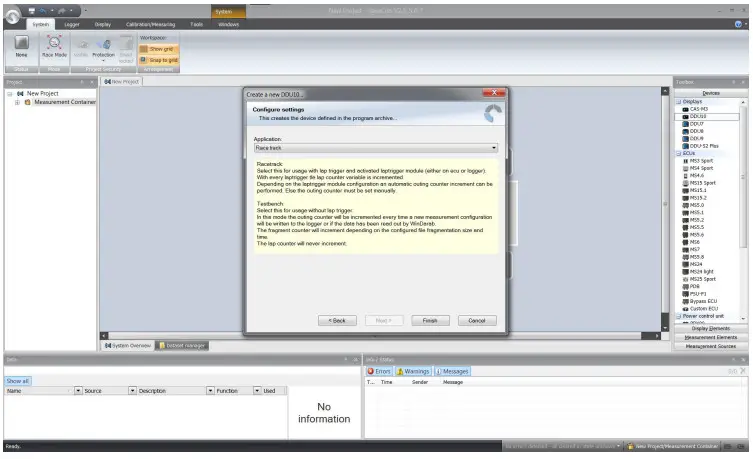Open the Protection dropdown in Project Security
Image resolution: width=753 pixels, height=459 pixels.
[104, 49]
